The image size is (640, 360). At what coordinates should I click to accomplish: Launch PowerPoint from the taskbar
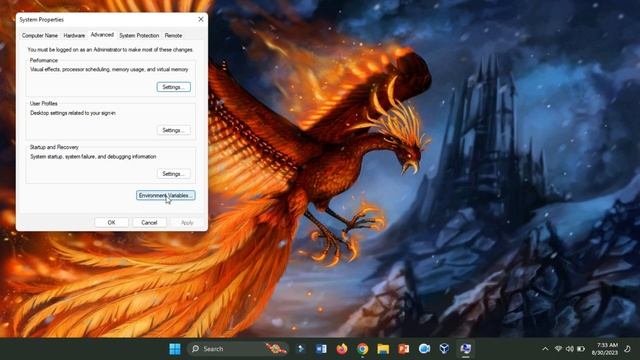(403, 349)
